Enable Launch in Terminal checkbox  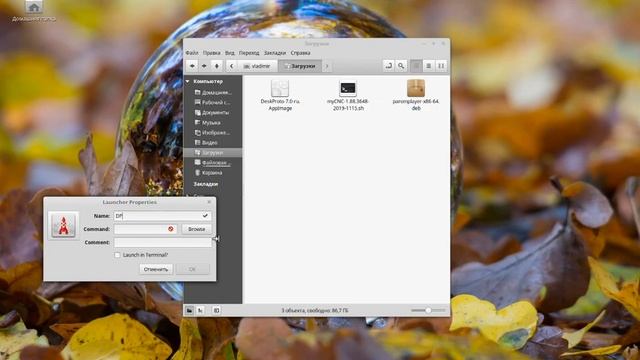(x=118, y=255)
